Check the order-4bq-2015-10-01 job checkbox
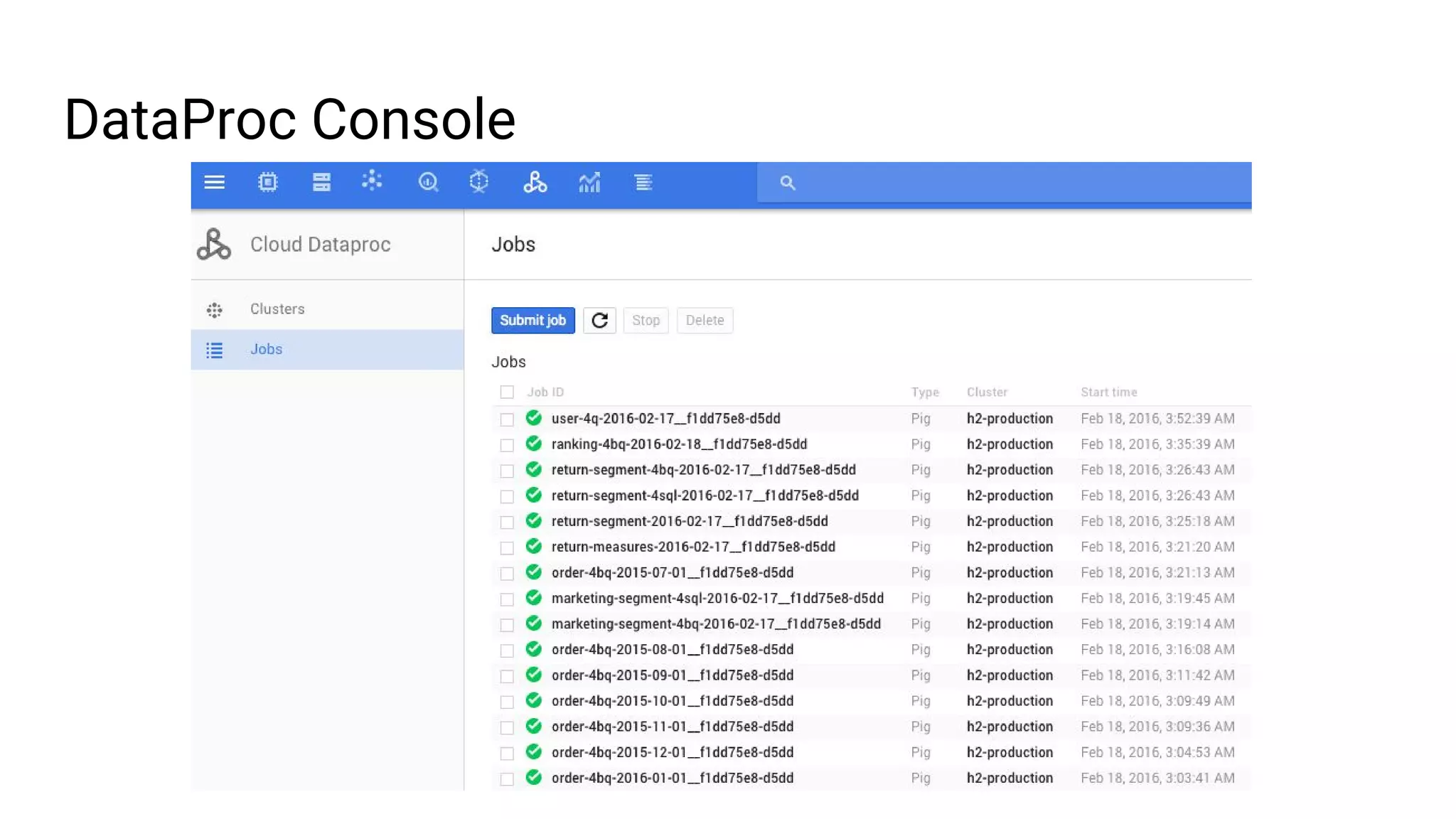Image resolution: width=1456 pixels, height=819 pixels. [x=507, y=702]
